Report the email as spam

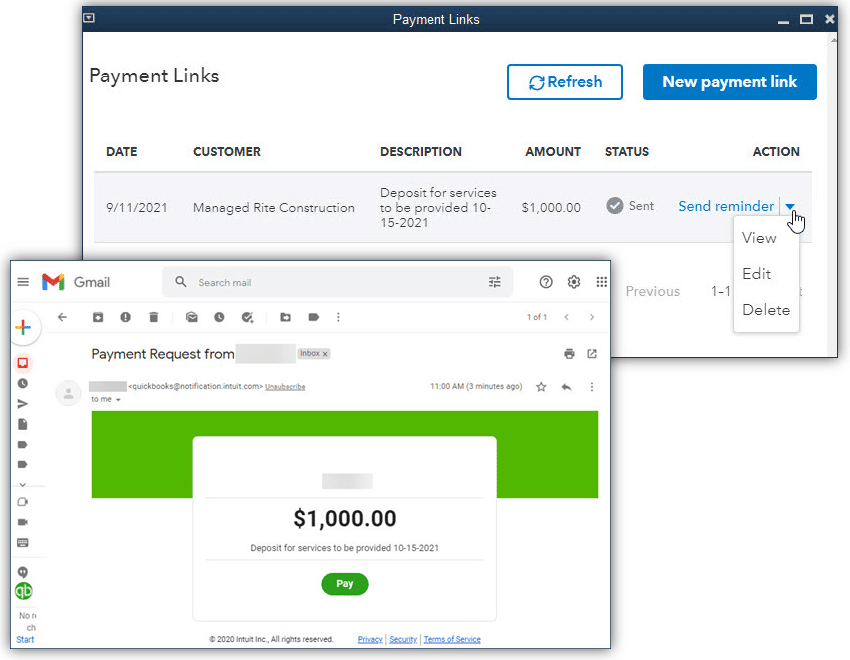pos(125,317)
